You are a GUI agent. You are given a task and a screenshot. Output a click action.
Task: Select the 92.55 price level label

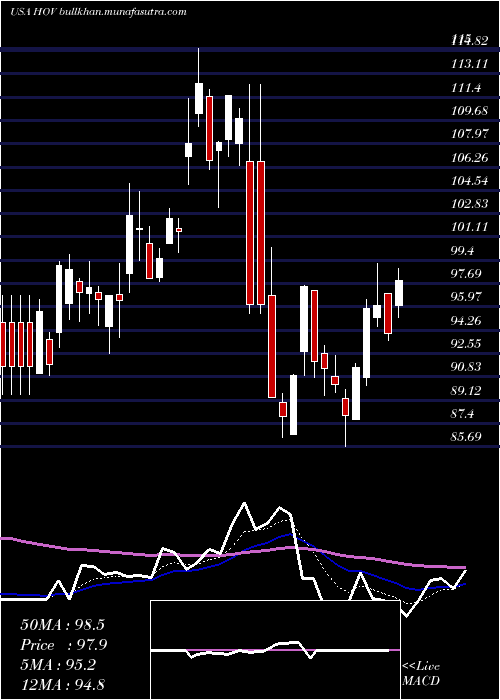[x=467, y=344]
